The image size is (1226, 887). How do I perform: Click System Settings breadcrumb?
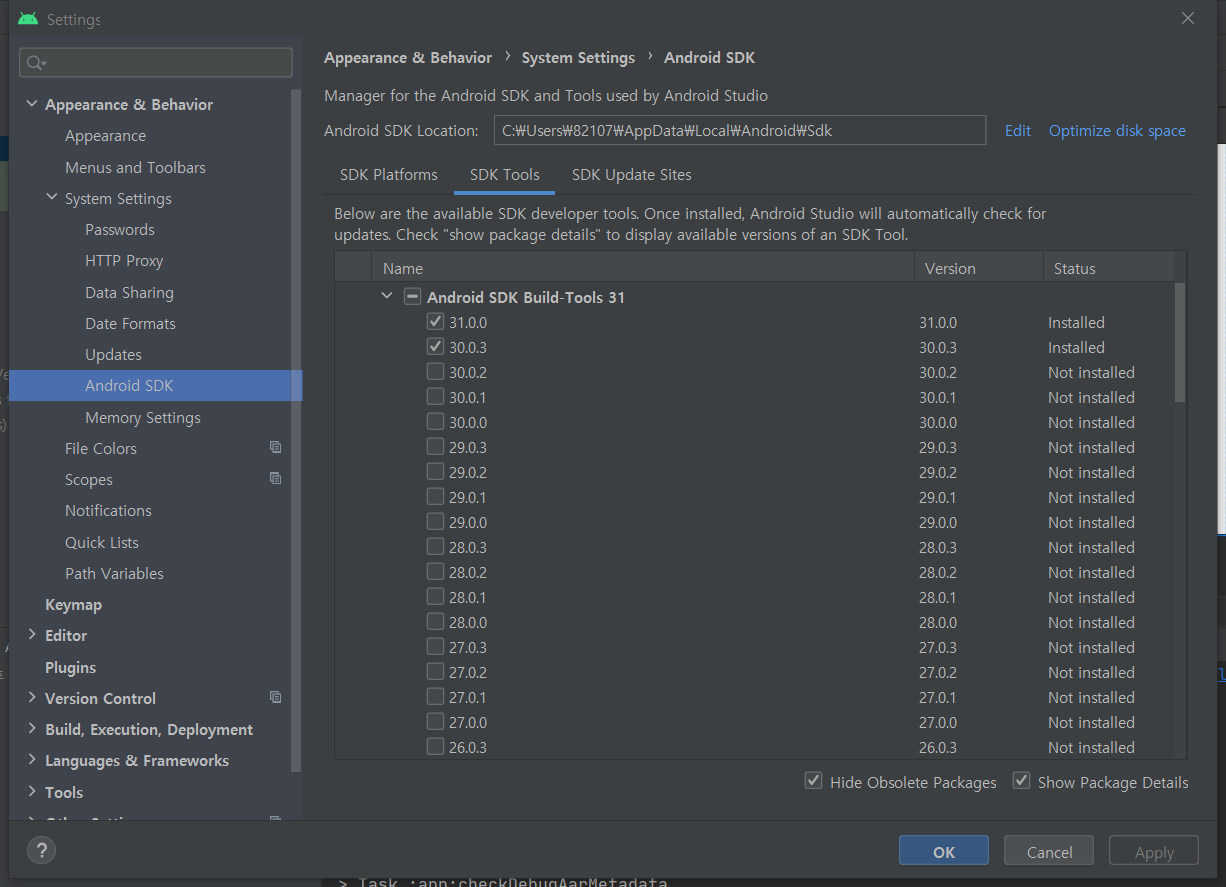click(x=578, y=58)
